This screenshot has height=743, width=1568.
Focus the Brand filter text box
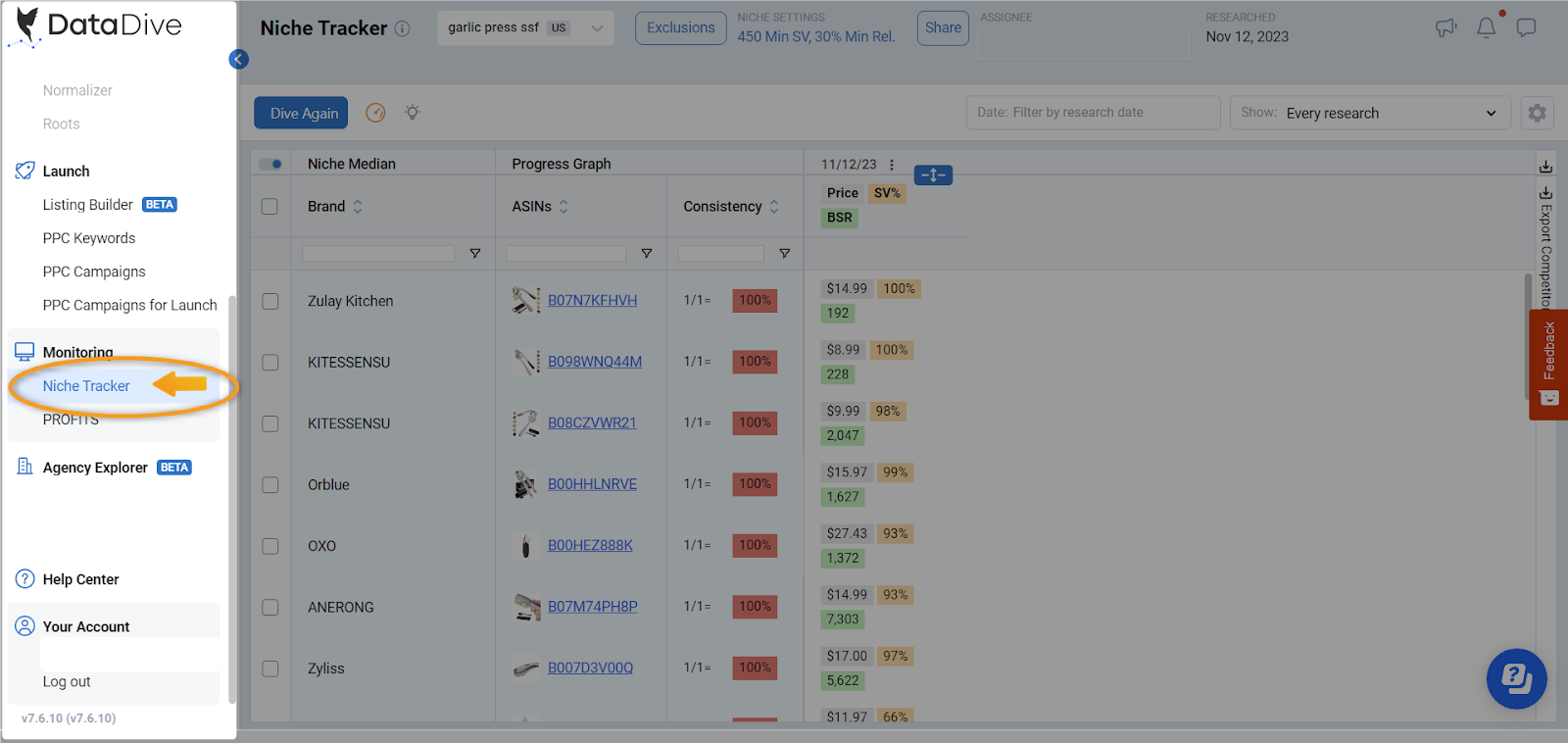tap(378, 253)
